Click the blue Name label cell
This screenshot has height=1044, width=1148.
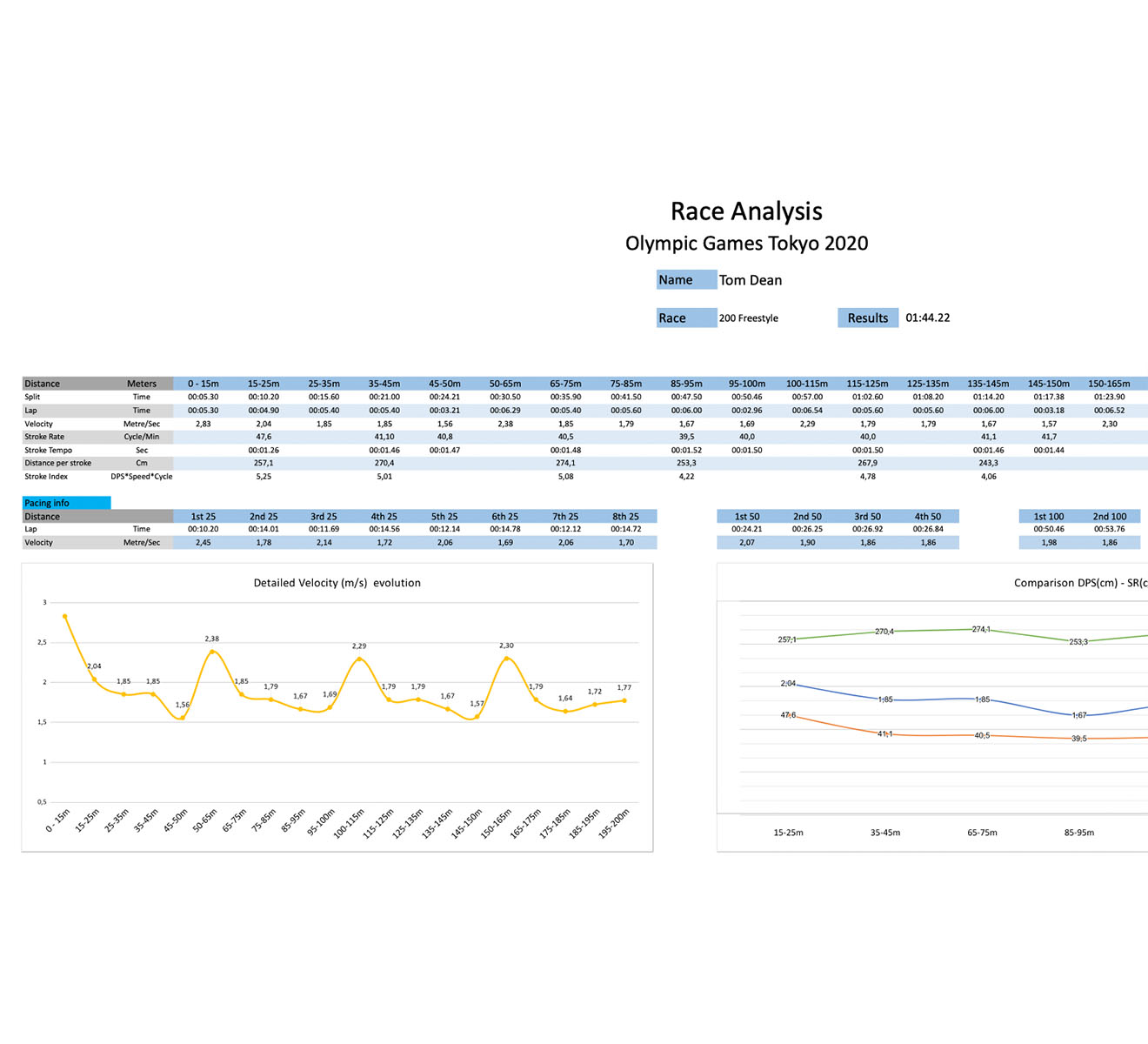click(685, 280)
